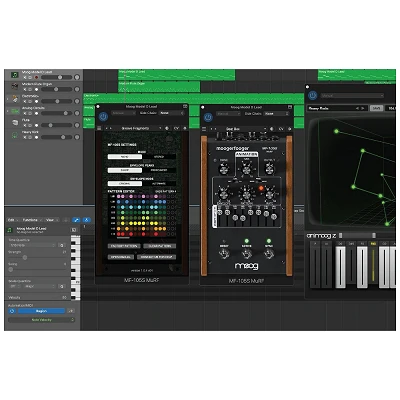Viewport: 400px width, 400px height.
Task: Toggle power on middle MF-105S plugin window
Action: 208,117
